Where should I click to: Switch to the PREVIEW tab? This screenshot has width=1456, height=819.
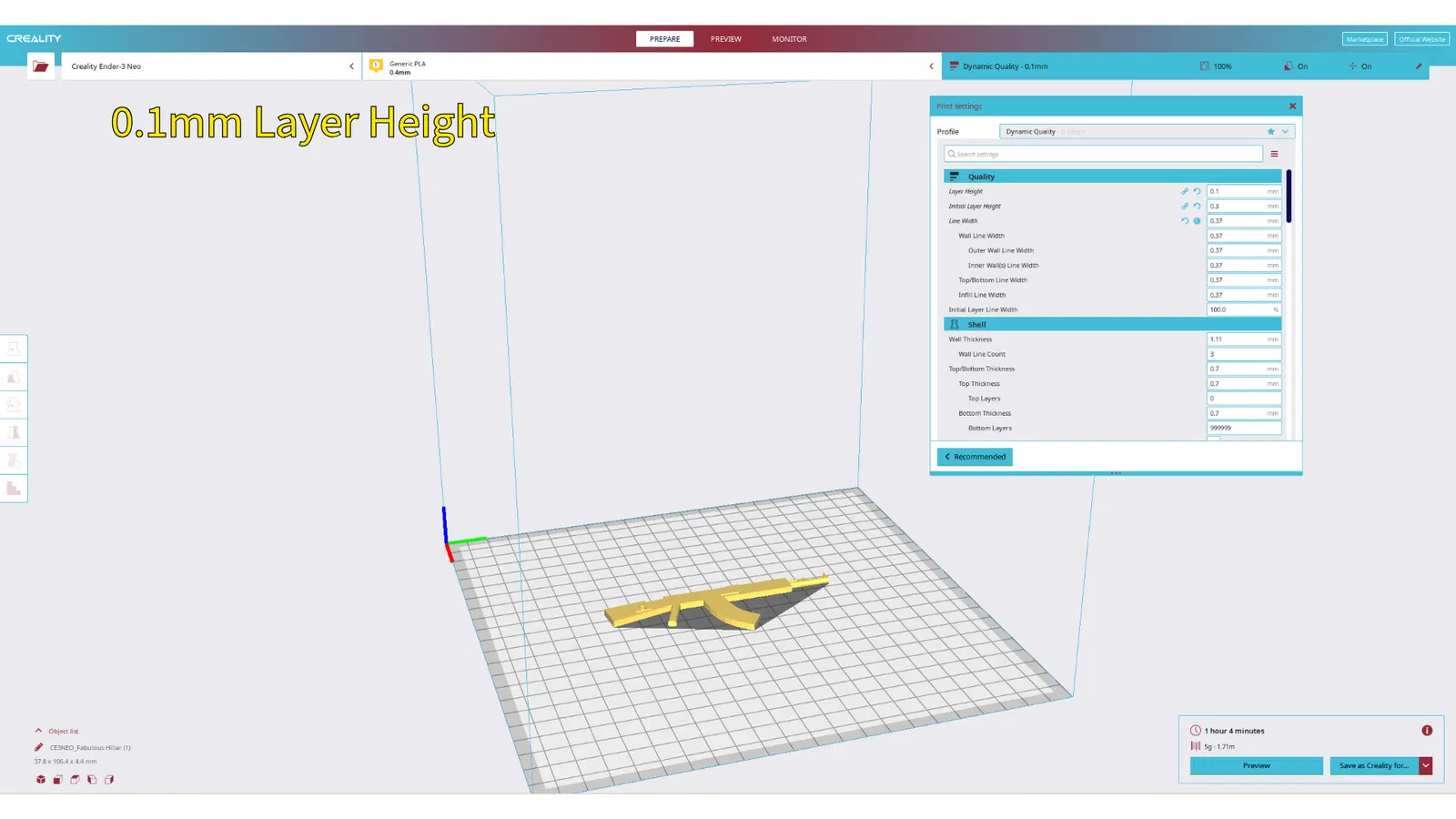pos(725,39)
